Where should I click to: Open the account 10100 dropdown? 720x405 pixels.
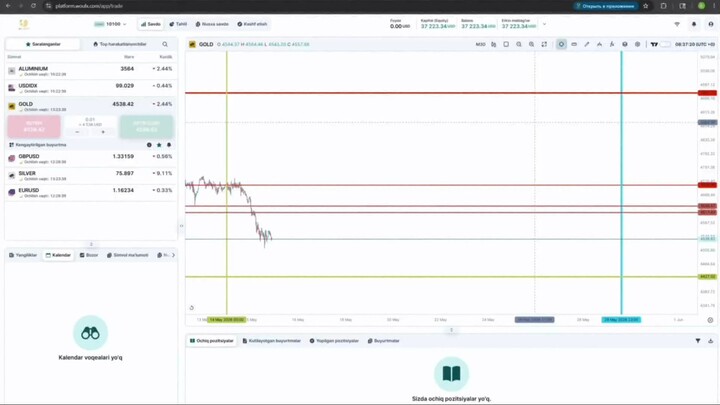tap(110, 24)
